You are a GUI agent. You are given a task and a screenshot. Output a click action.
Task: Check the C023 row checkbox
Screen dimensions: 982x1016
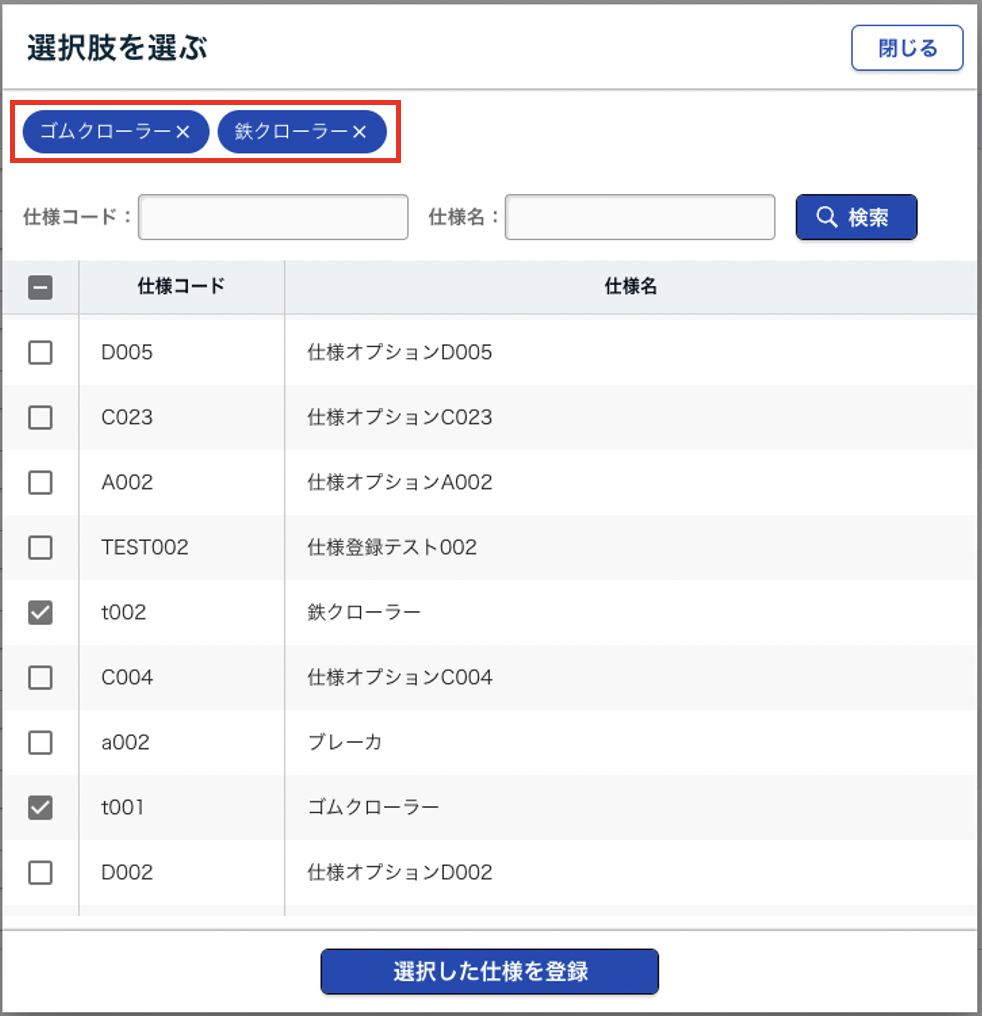40,417
